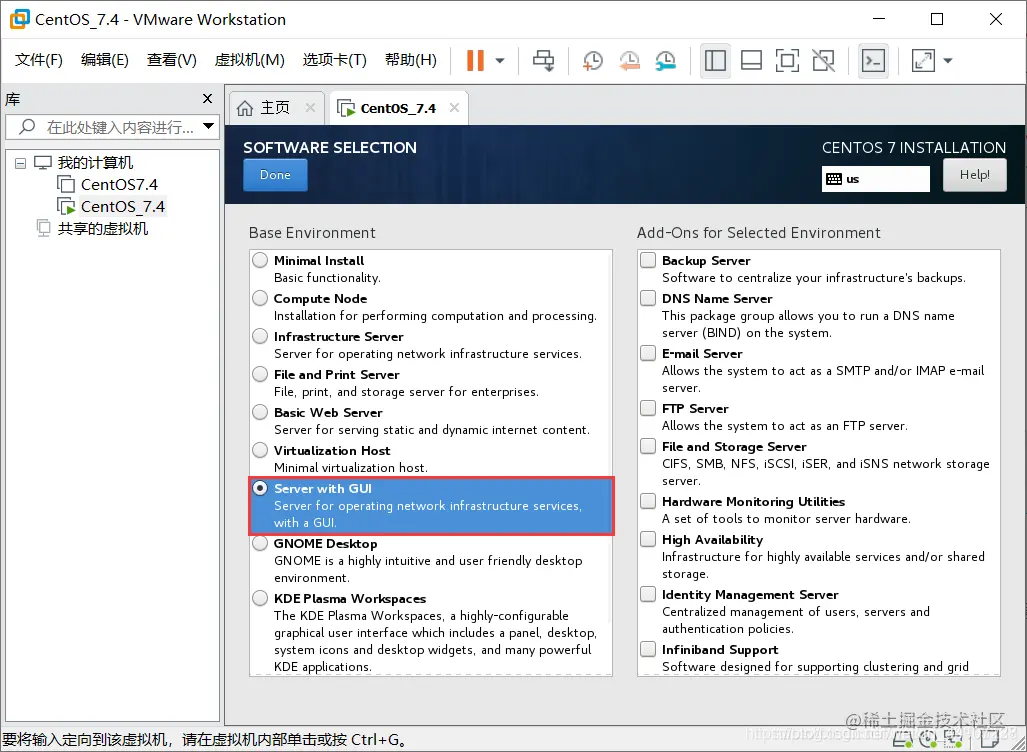Select Server with GUI radio button
The width and height of the screenshot is (1027, 752).
pyautogui.click(x=260, y=488)
